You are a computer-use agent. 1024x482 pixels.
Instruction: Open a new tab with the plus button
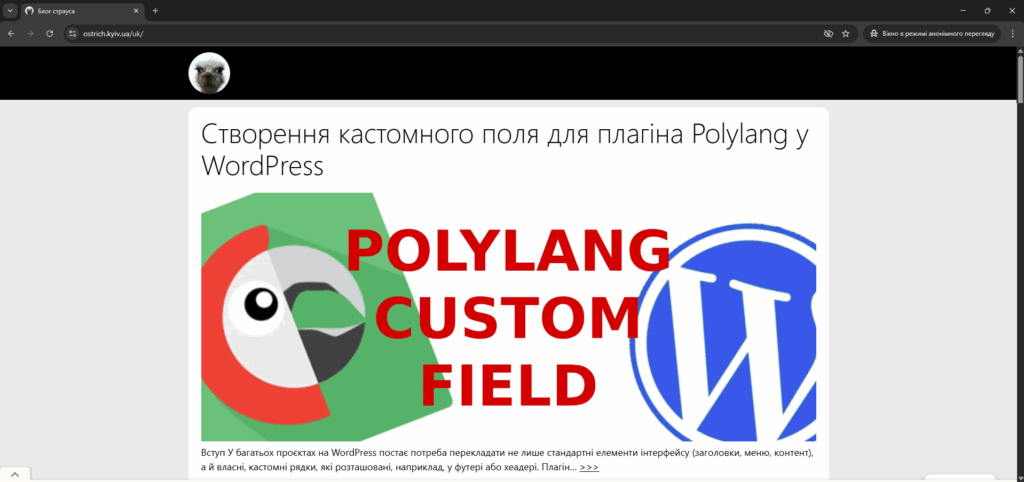pos(155,11)
